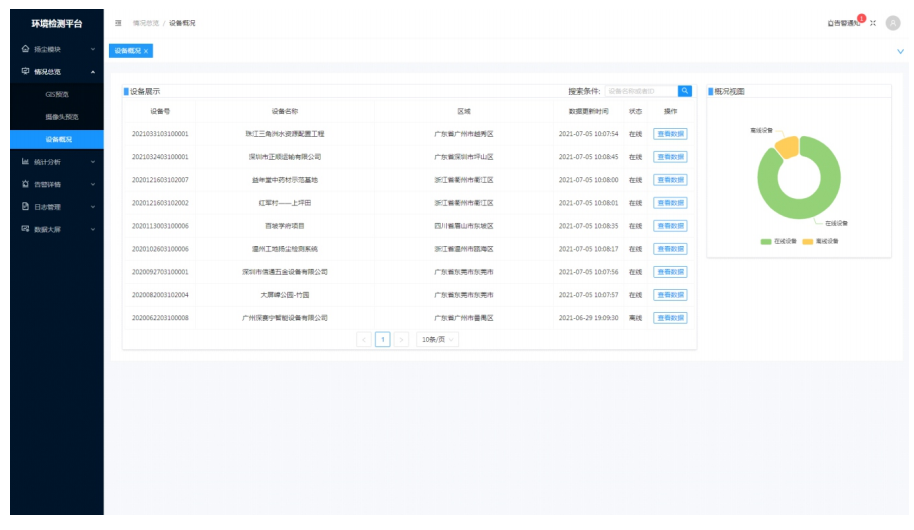
Task: Open the 10条/页 page size dropdown
Action: pos(437,340)
